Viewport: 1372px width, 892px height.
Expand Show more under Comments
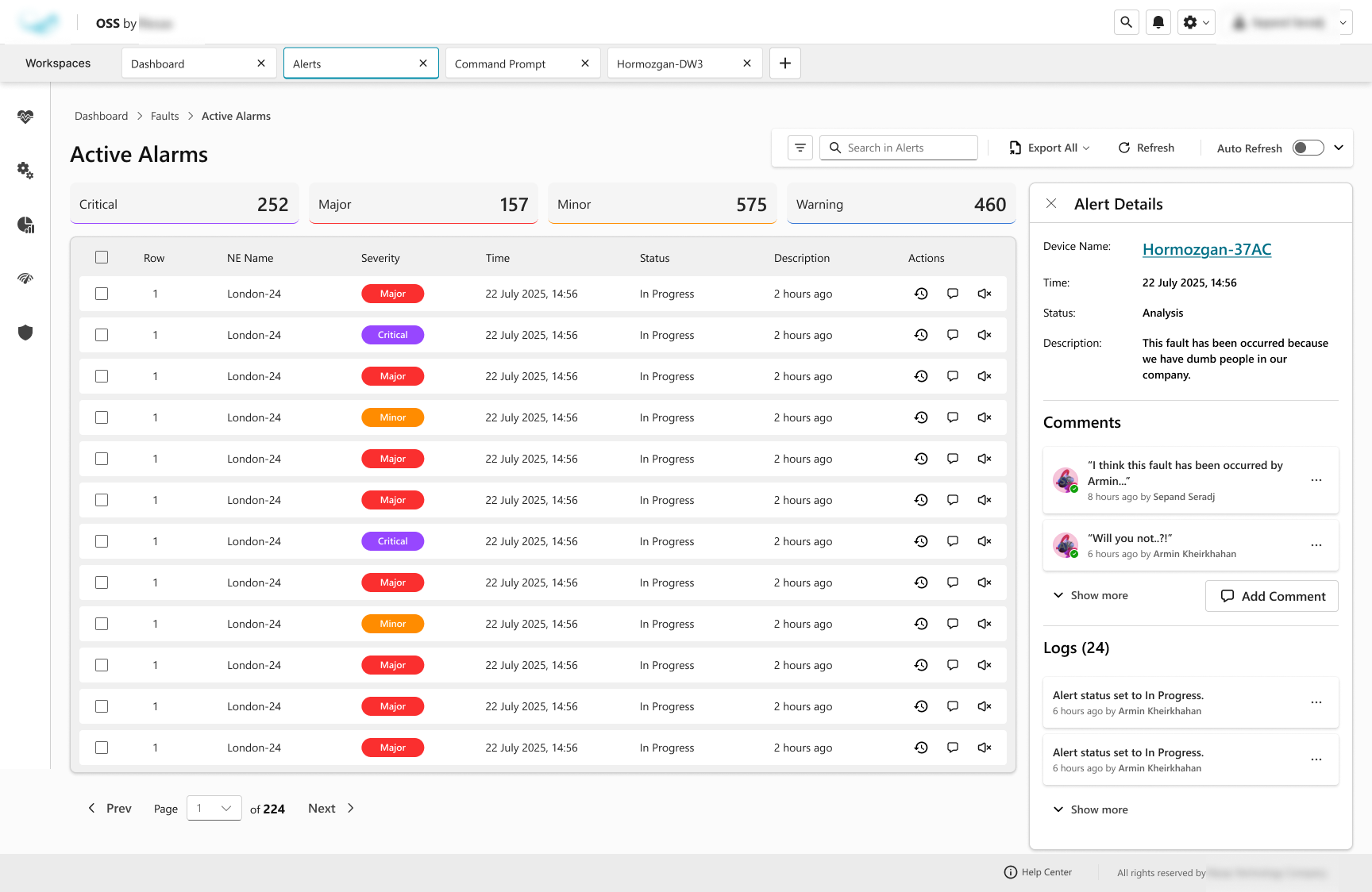[1091, 595]
